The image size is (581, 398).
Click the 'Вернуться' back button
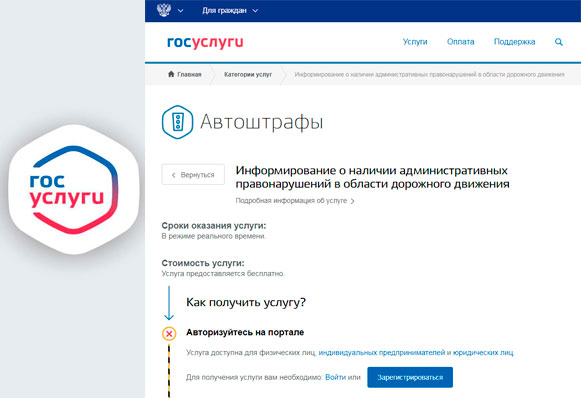pyautogui.click(x=193, y=175)
